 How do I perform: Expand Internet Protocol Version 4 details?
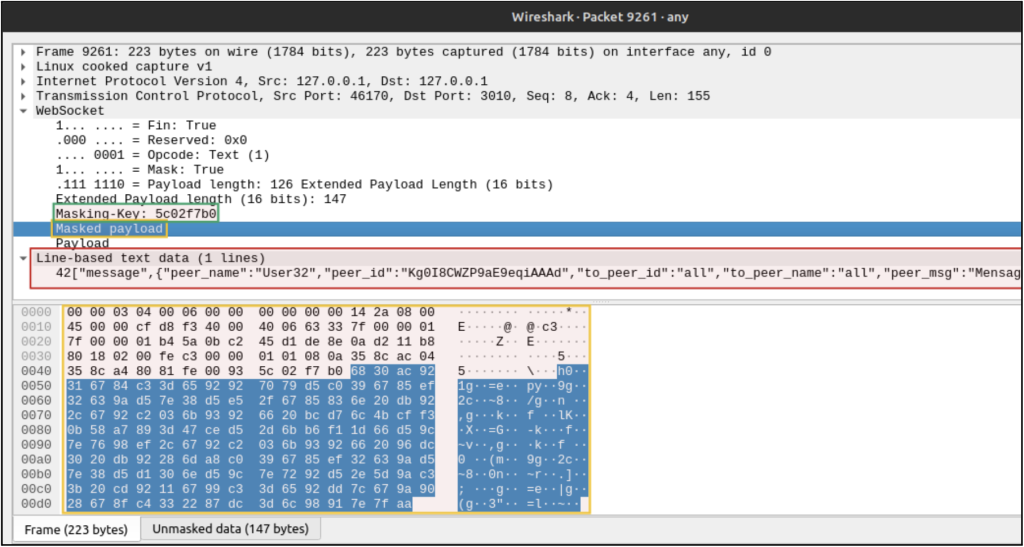(x=24, y=81)
